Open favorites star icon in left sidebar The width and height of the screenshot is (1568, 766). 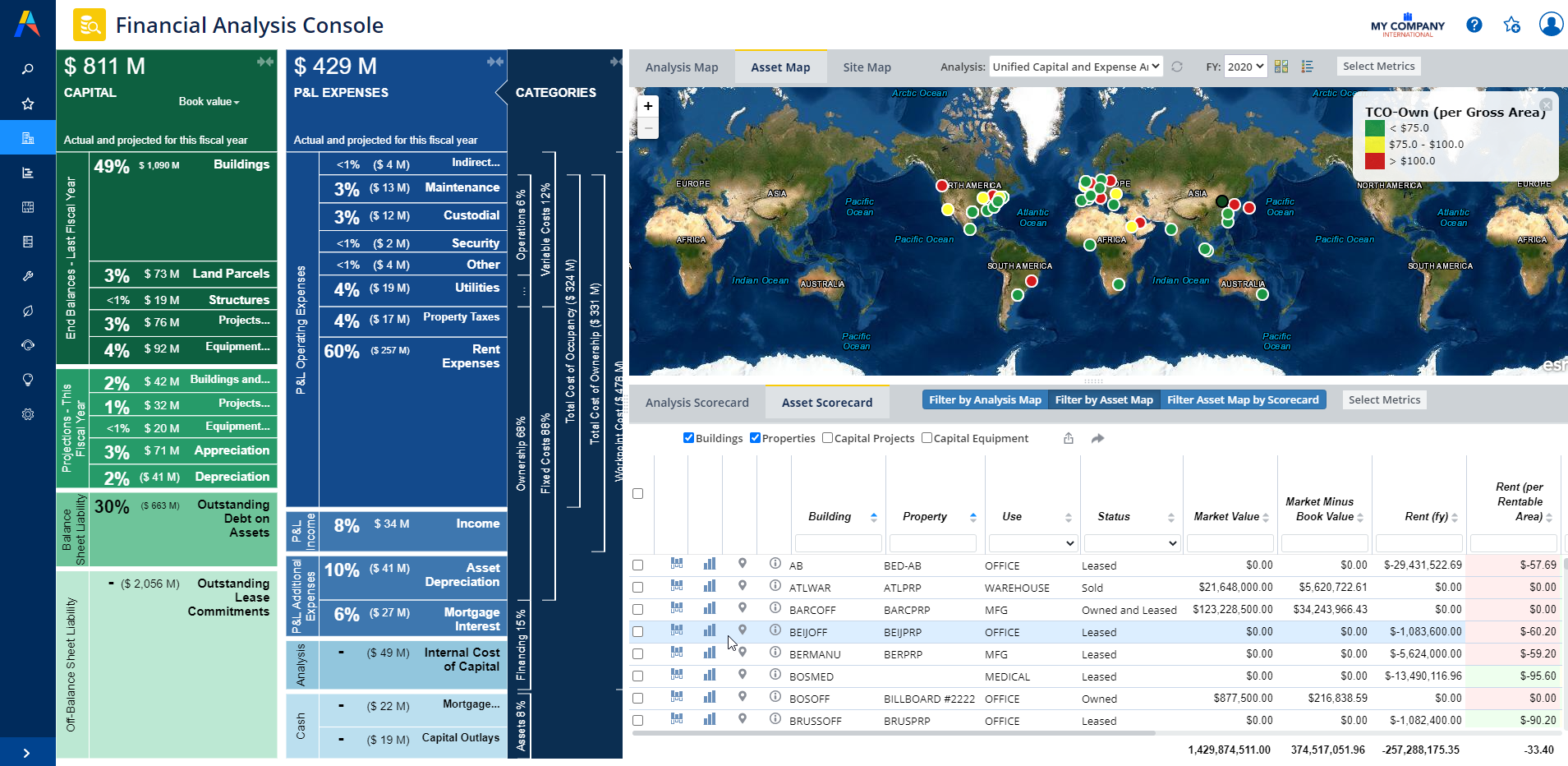[28, 104]
